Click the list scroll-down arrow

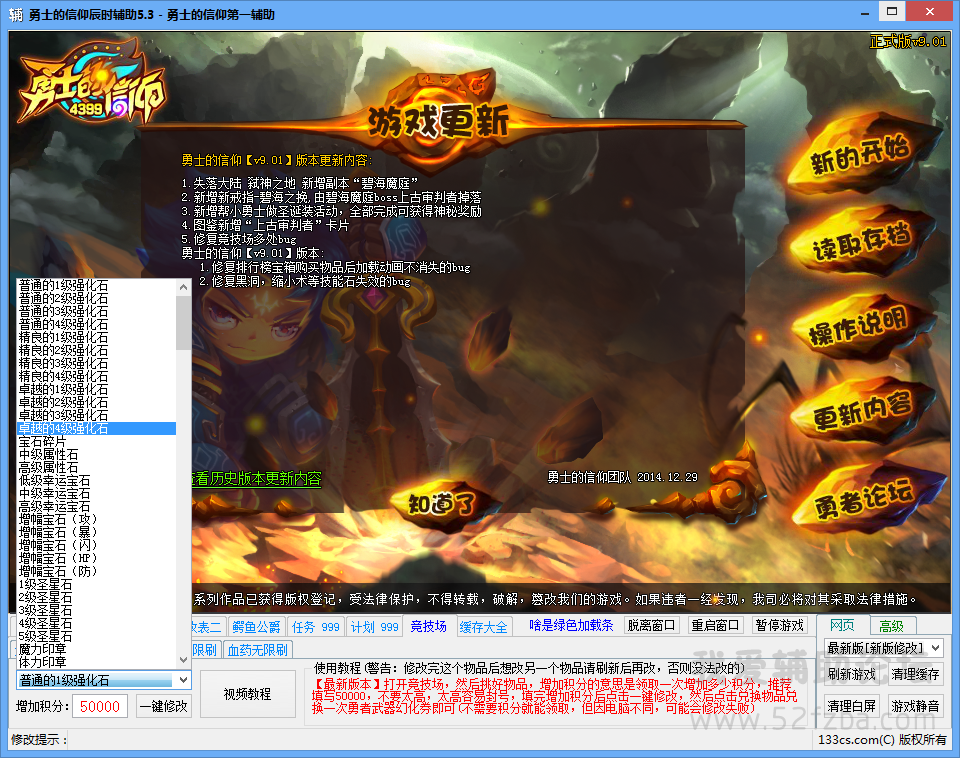184,660
